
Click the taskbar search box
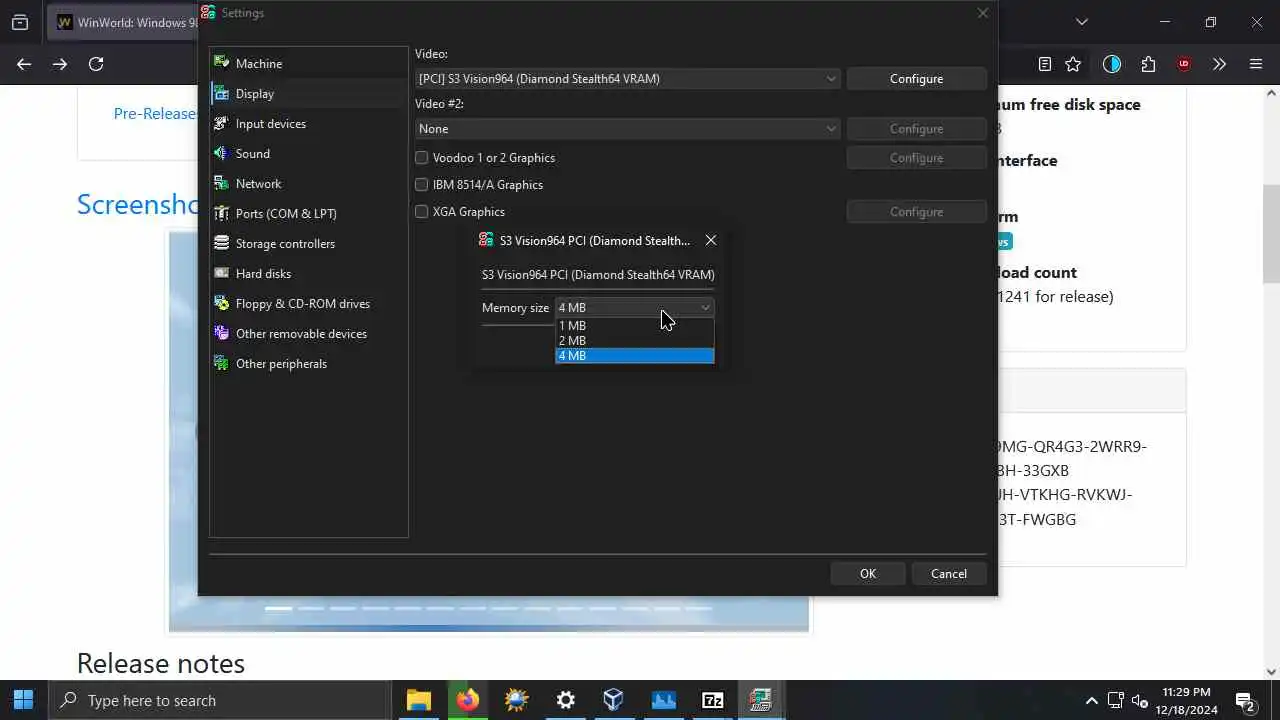tap(219, 700)
